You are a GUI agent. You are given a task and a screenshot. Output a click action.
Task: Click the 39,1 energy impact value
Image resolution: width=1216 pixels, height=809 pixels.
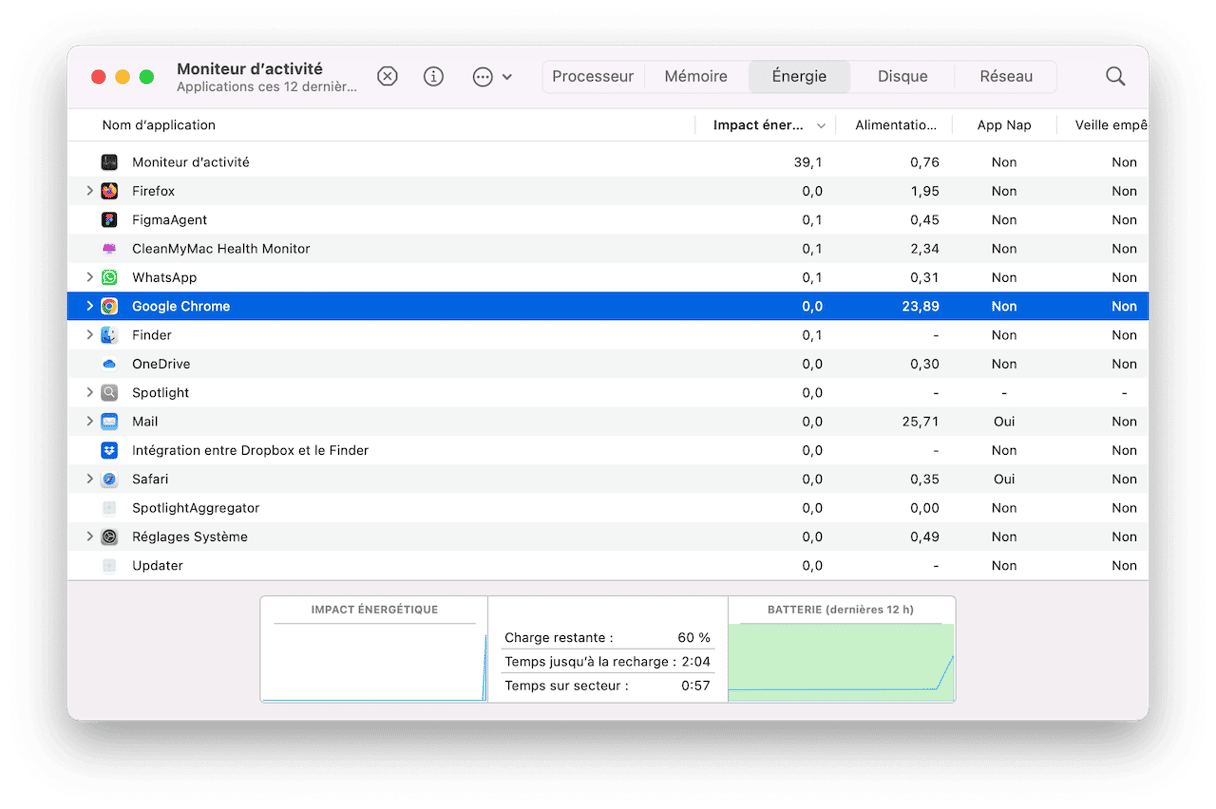point(808,162)
